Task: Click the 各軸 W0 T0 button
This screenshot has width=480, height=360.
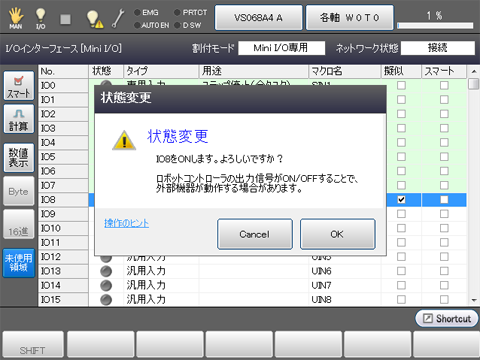Action: [x=350, y=18]
